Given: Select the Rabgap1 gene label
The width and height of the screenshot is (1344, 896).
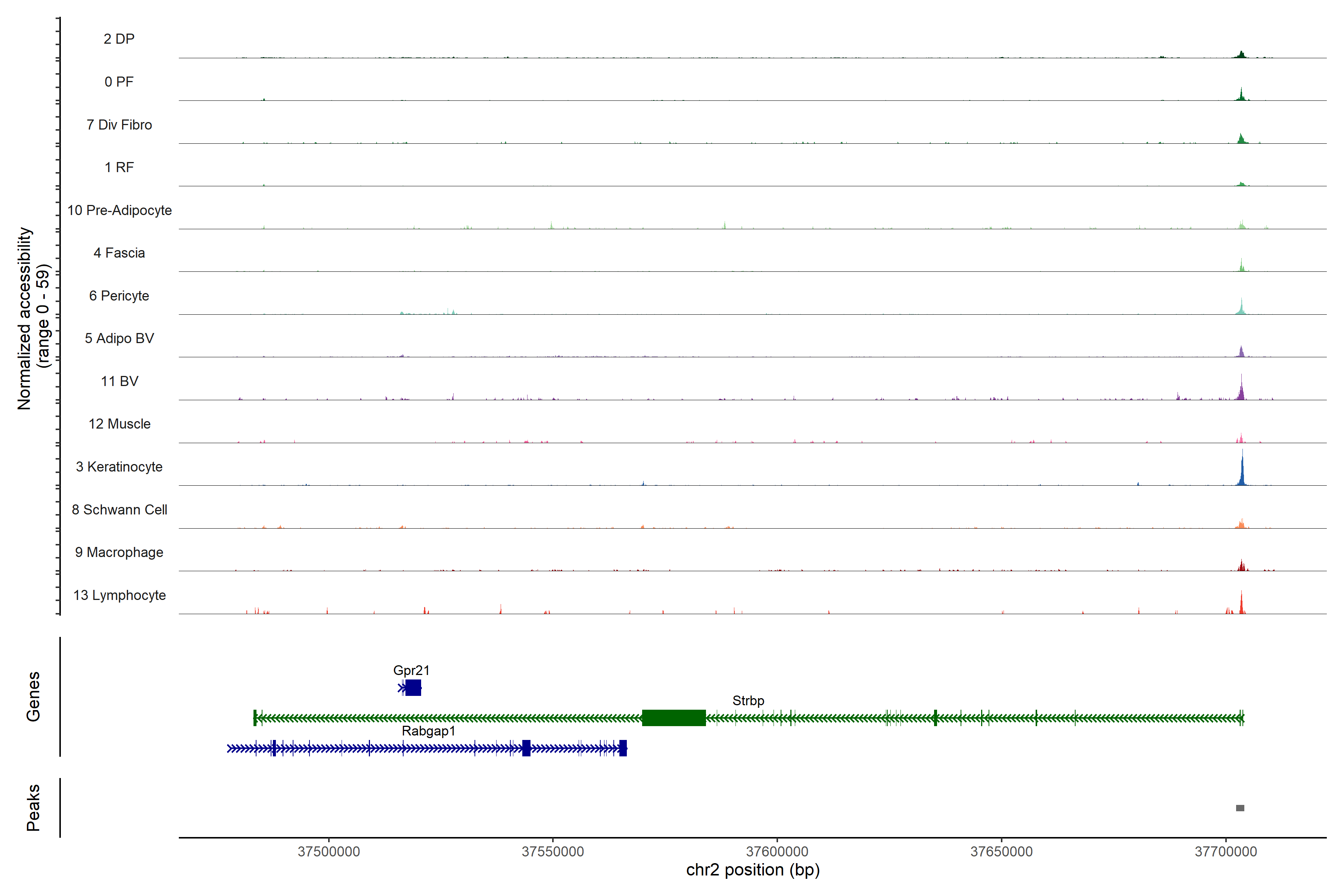Looking at the screenshot, I should tap(429, 731).
